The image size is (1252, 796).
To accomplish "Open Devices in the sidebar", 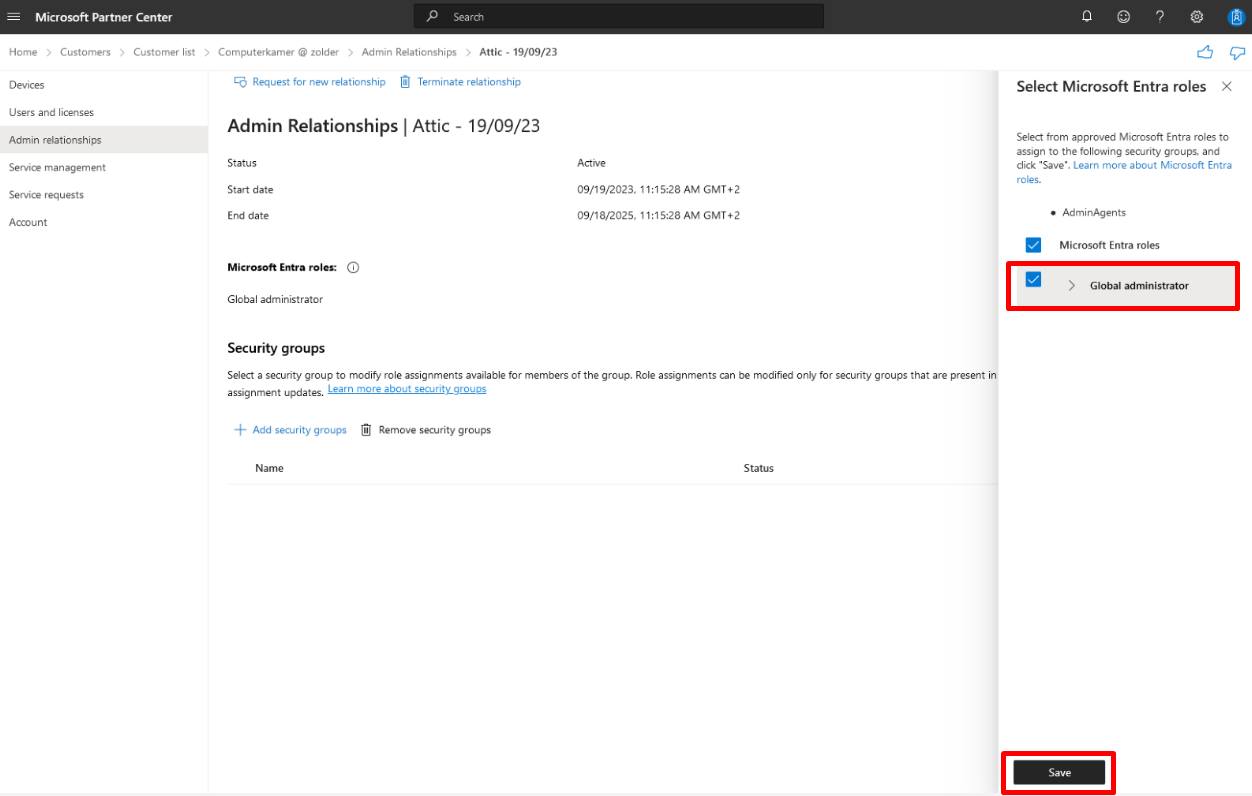I will pyautogui.click(x=104, y=85).
